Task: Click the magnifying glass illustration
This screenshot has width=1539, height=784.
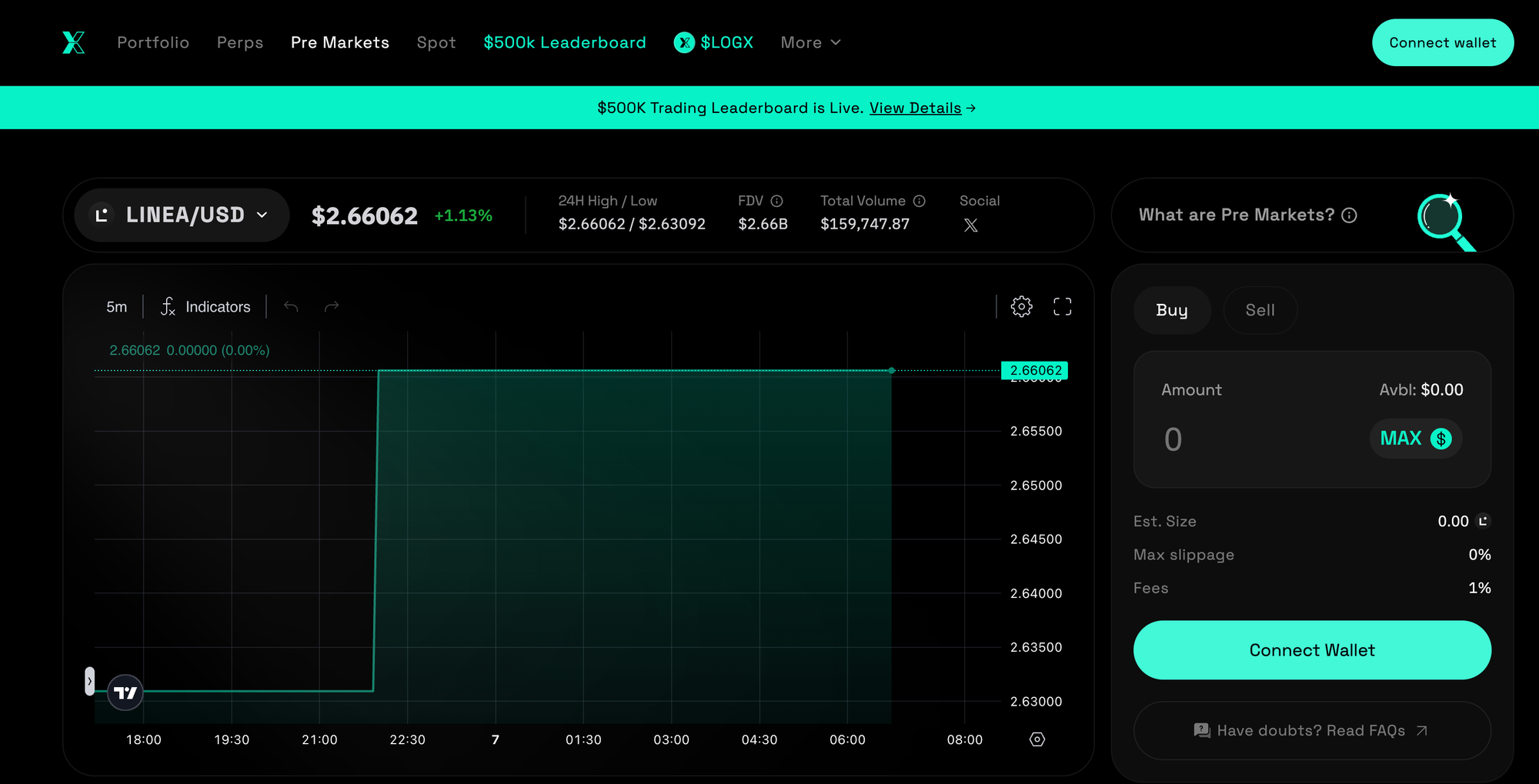Action: (x=1446, y=222)
